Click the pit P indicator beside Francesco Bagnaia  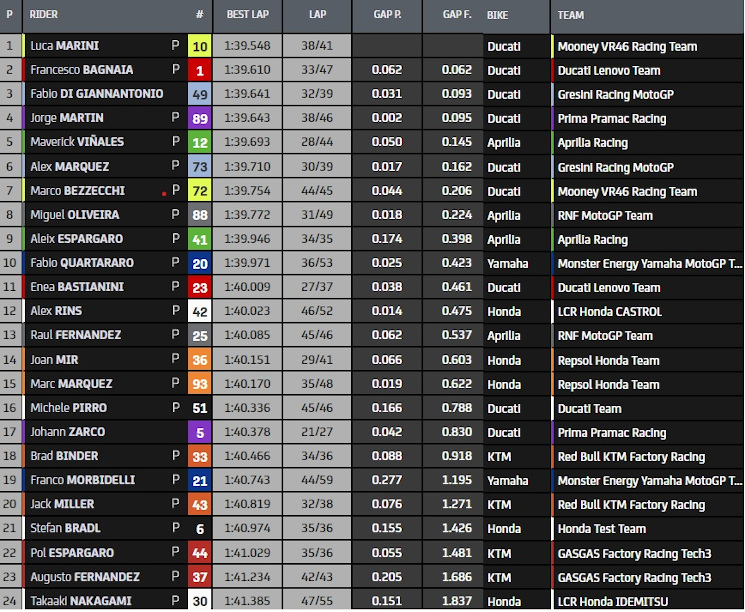pyautogui.click(x=176, y=70)
